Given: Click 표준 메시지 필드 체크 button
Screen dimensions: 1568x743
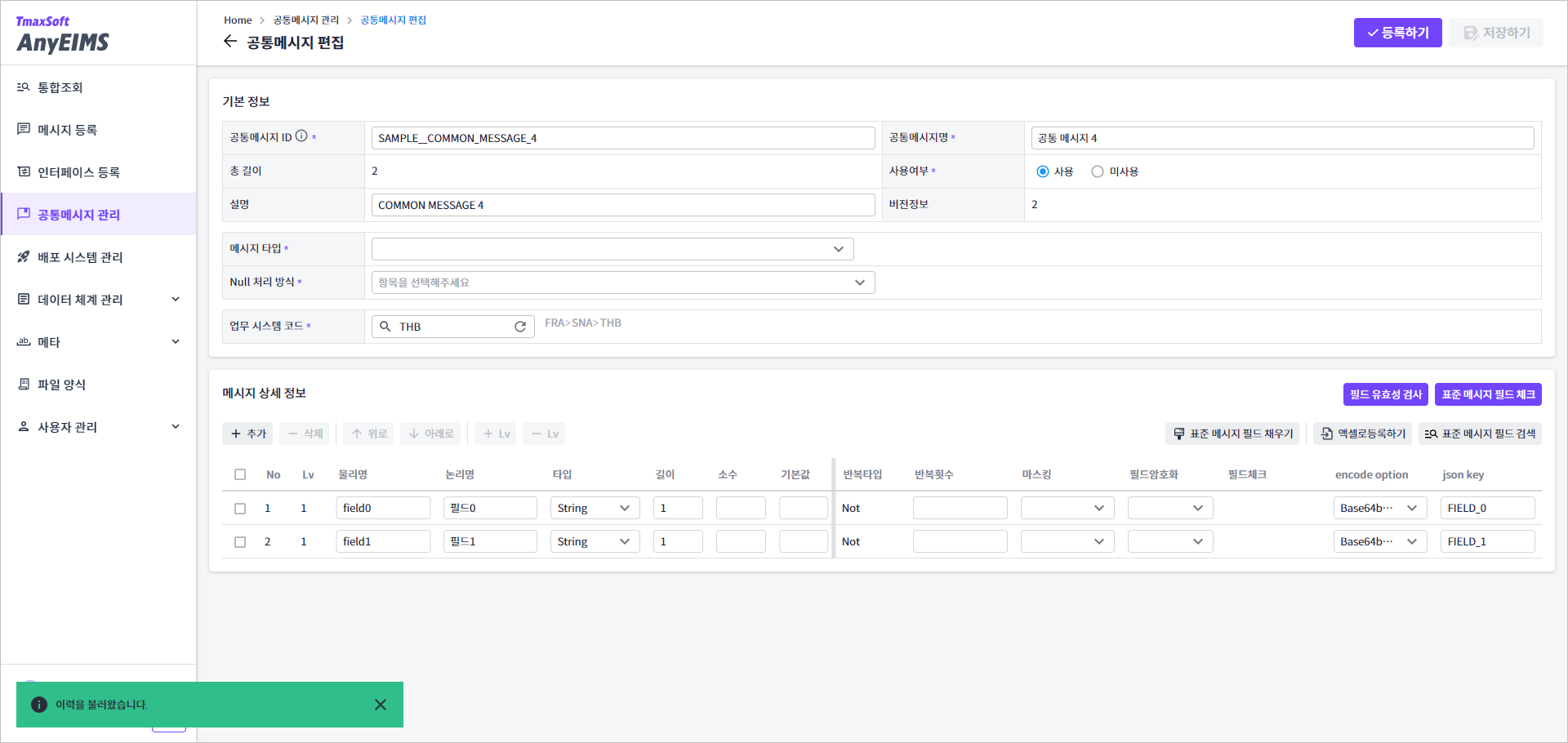Looking at the screenshot, I should [x=1488, y=394].
